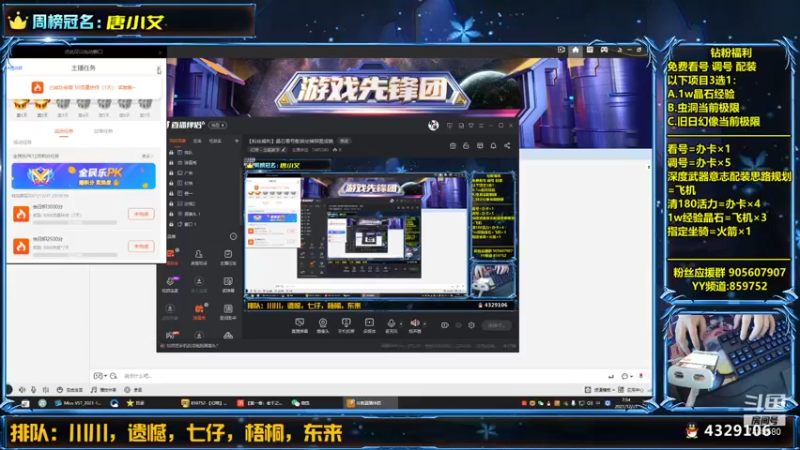
Task: Open the multimedia player source icon
Action: tap(369, 326)
